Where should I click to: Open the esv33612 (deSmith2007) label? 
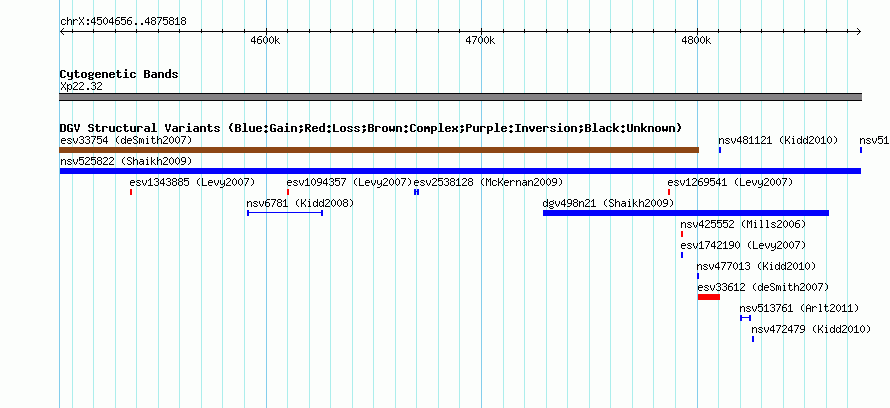[x=763, y=287]
